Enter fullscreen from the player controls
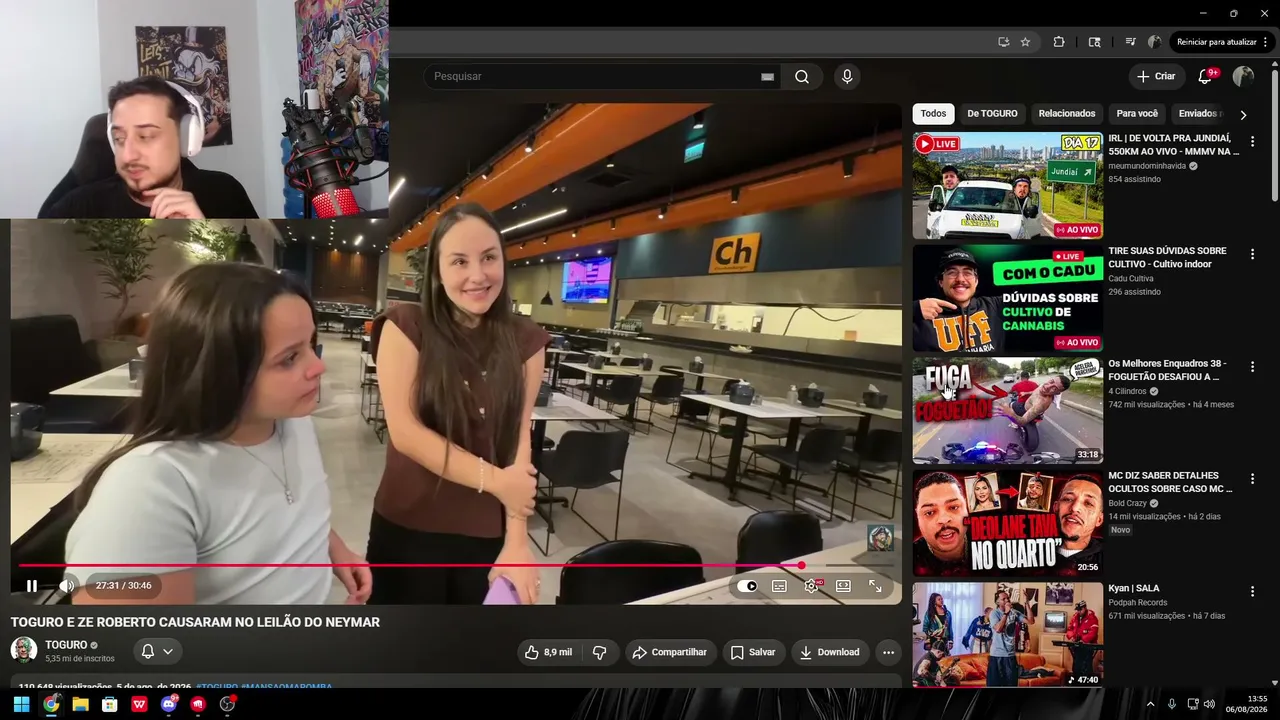1280x720 pixels. click(875, 586)
